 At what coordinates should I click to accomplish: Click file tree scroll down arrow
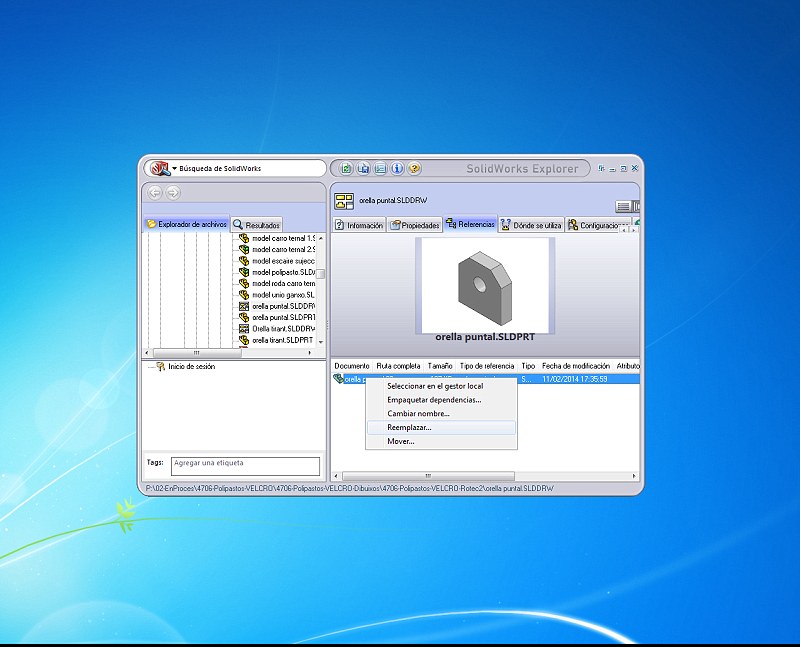tap(321, 342)
